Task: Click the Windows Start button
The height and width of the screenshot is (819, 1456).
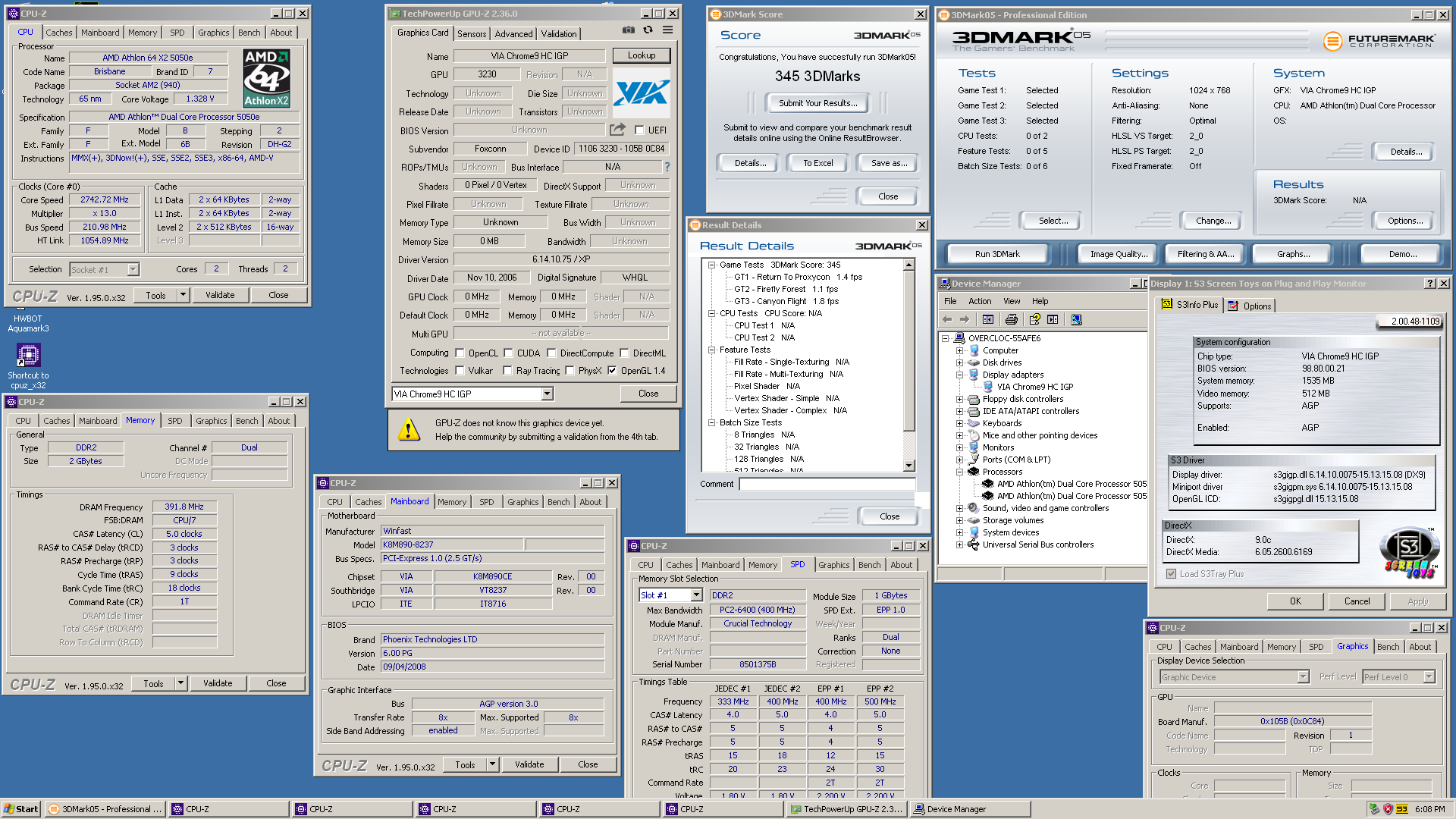Action: (x=21, y=809)
